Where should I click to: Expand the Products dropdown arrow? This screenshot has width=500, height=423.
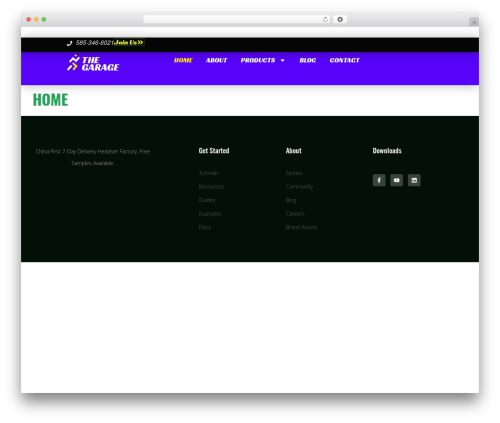pyautogui.click(x=283, y=61)
